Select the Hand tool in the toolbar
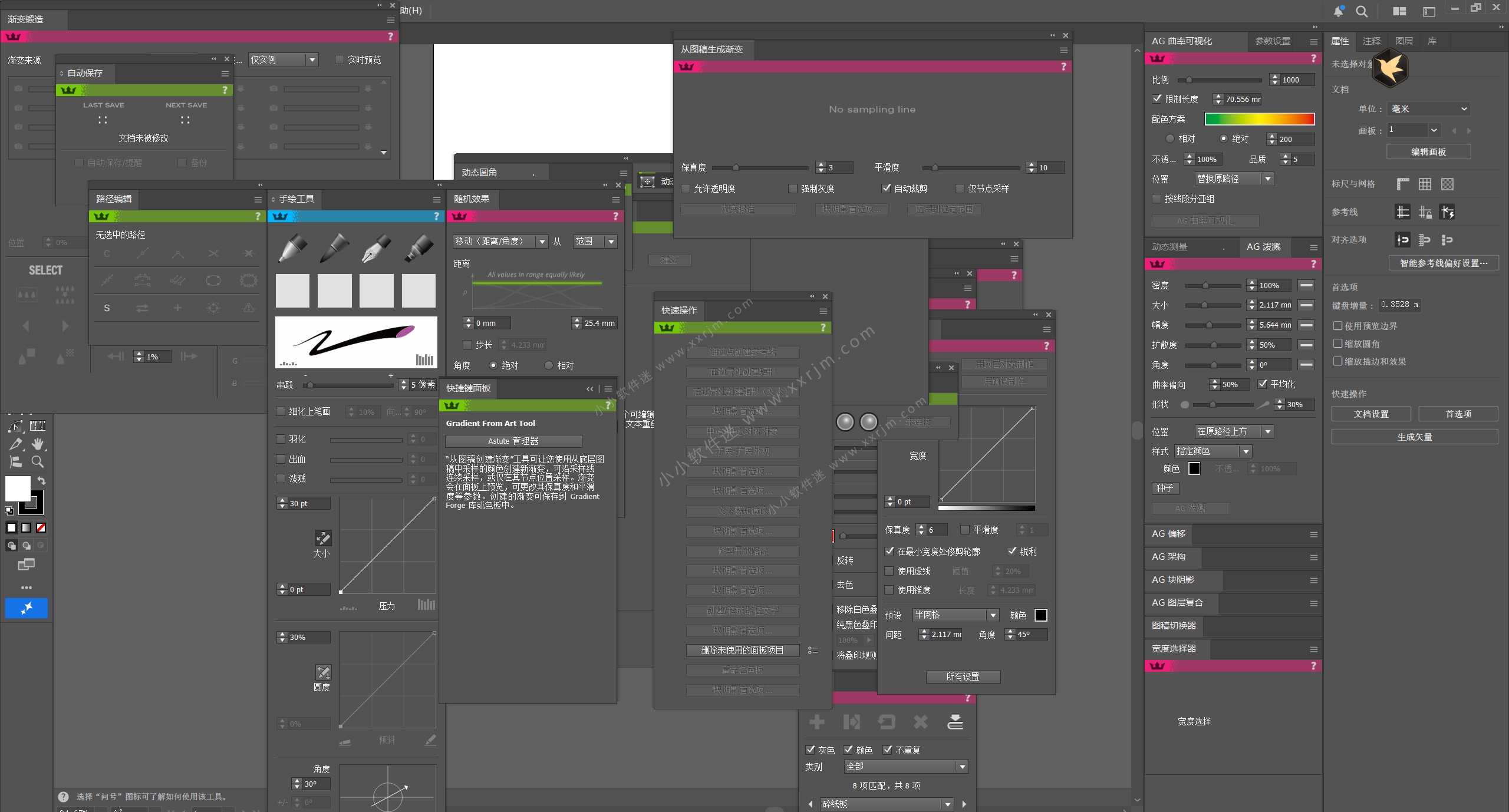Viewport: 1509px width, 812px height. pos(38,444)
